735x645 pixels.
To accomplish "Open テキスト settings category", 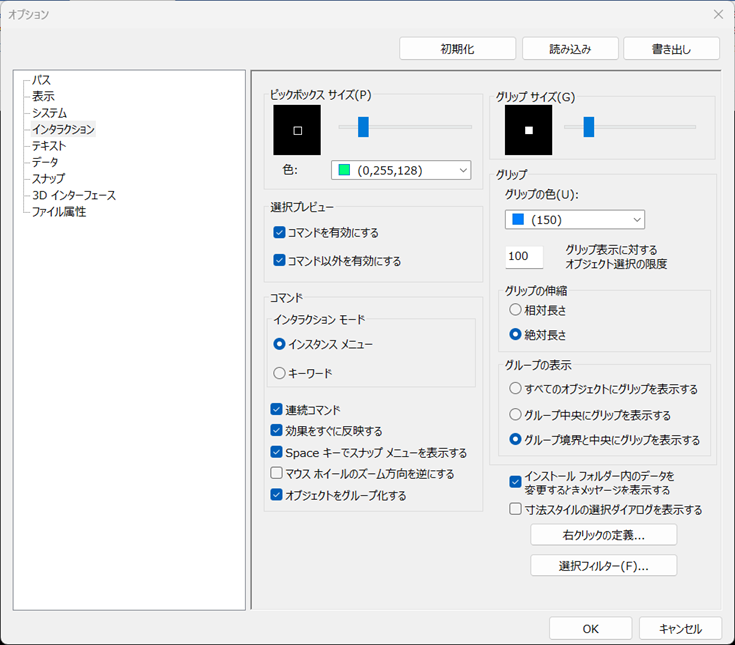I will click(x=49, y=146).
